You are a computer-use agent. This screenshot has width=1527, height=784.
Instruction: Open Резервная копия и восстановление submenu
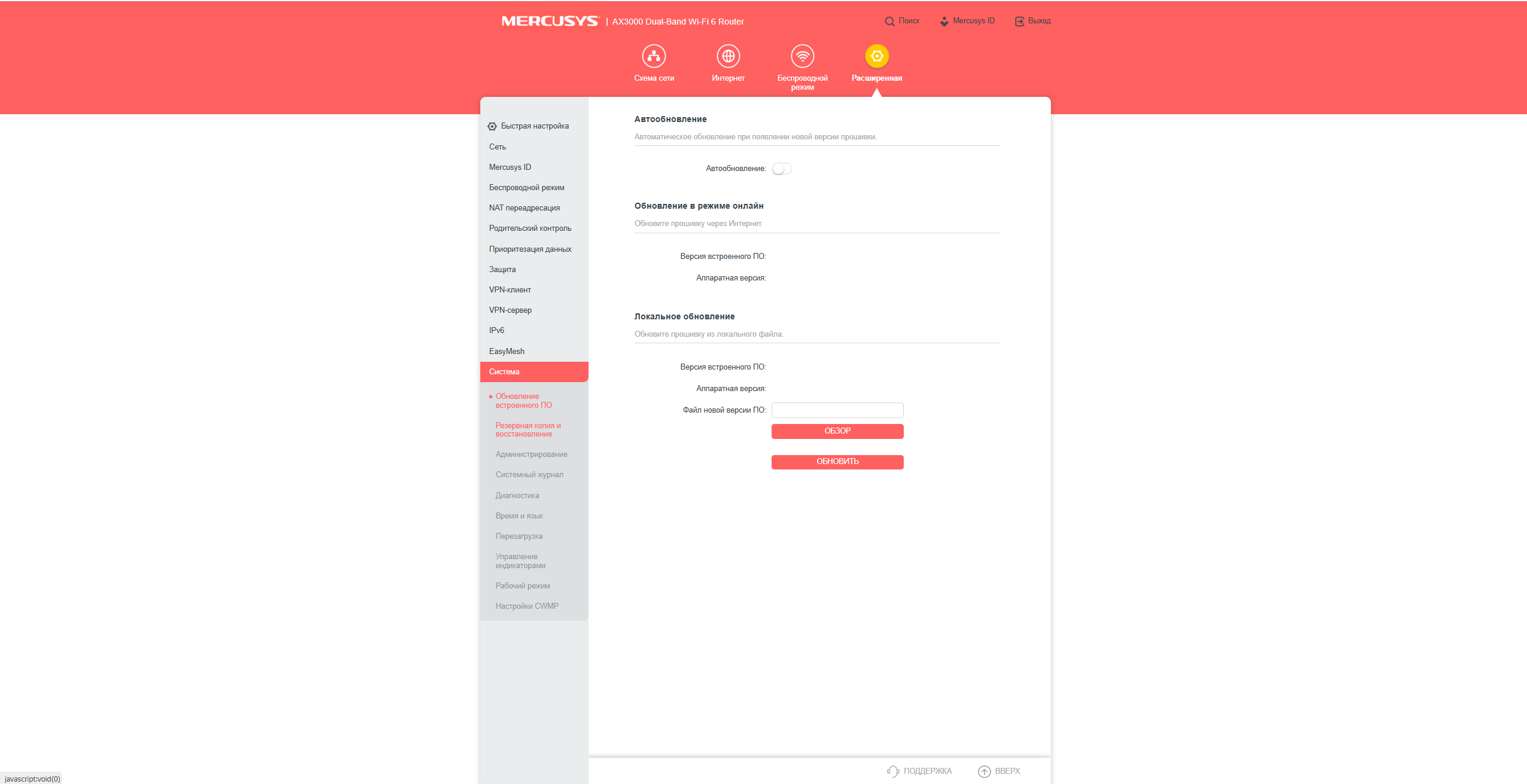point(528,430)
